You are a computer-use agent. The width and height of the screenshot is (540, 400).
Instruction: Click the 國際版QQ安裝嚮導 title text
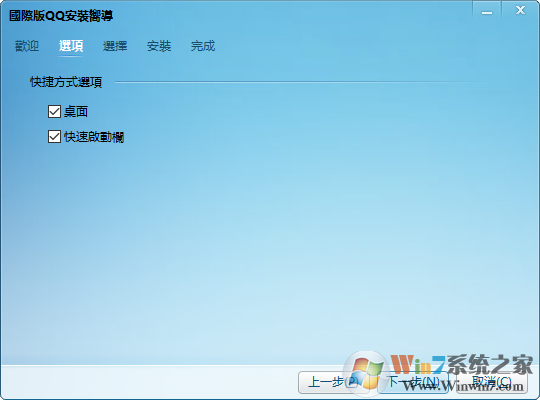[x=61, y=16]
